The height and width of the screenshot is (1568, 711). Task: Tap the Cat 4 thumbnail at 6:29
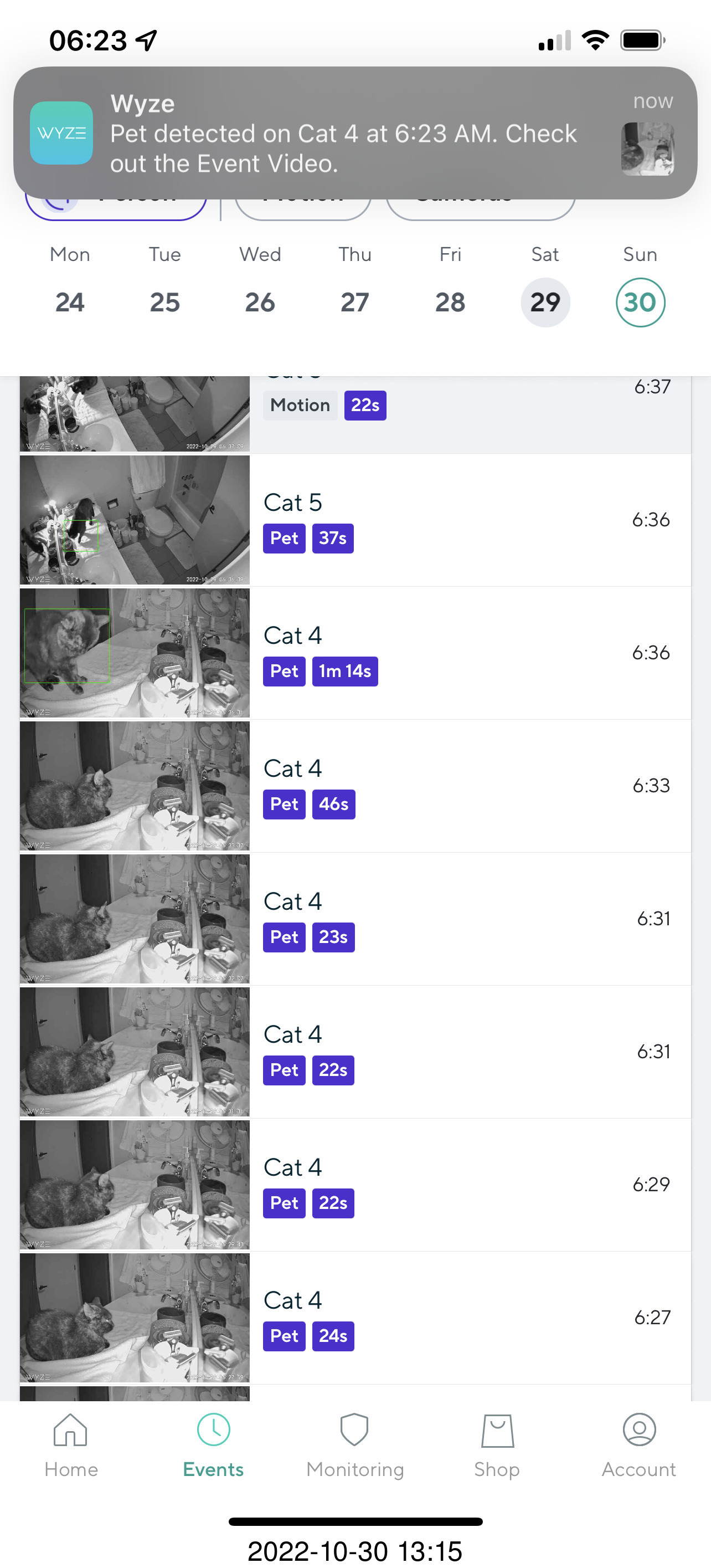pyautogui.click(x=135, y=1185)
